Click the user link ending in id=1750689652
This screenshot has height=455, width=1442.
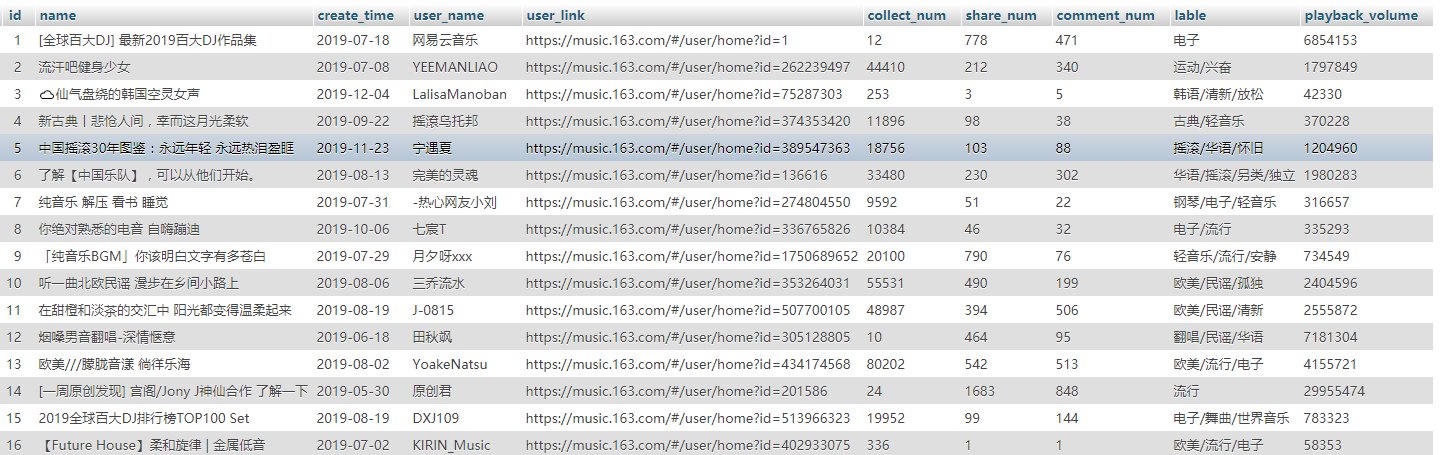click(x=691, y=256)
